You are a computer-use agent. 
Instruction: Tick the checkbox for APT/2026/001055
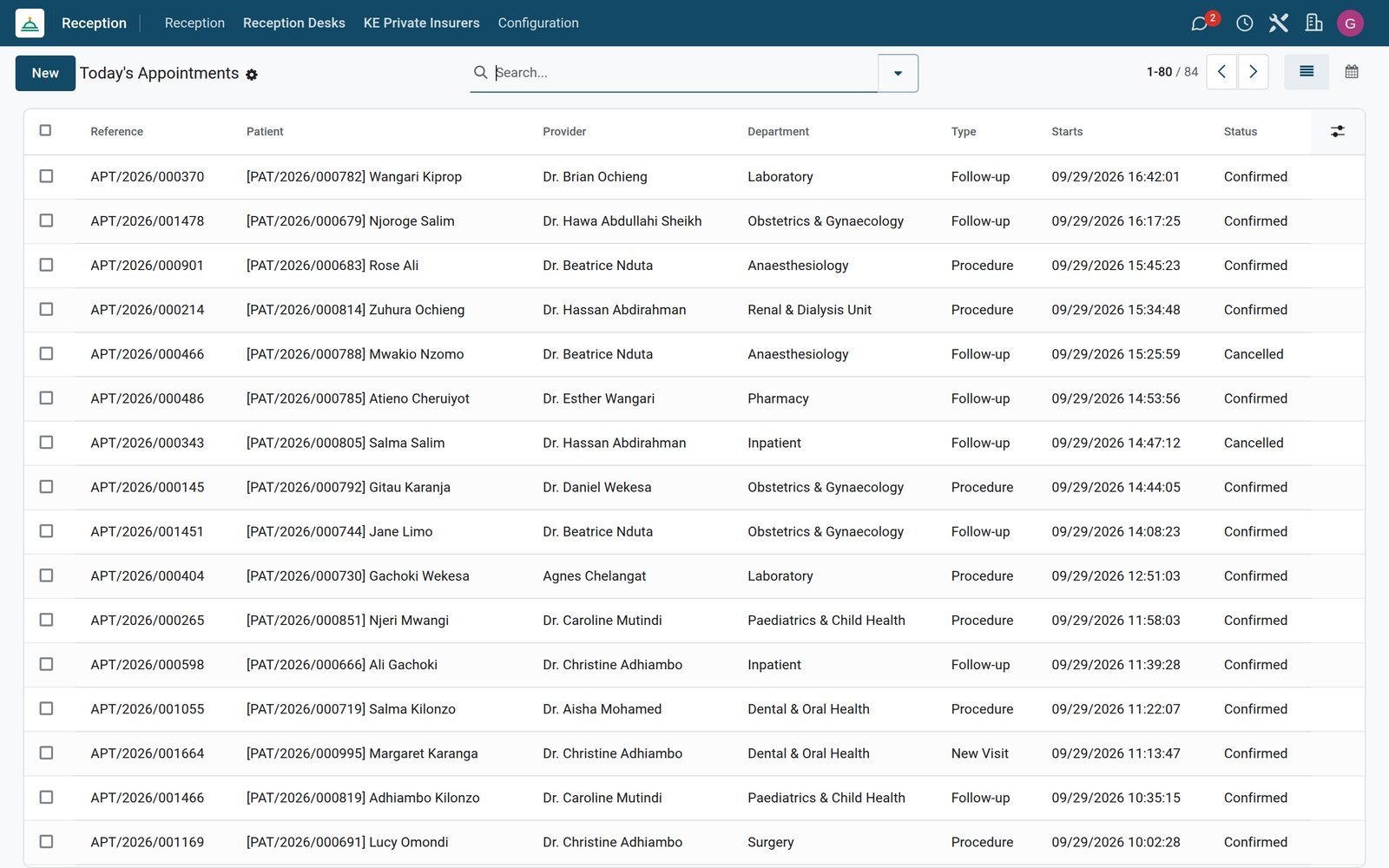point(46,708)
